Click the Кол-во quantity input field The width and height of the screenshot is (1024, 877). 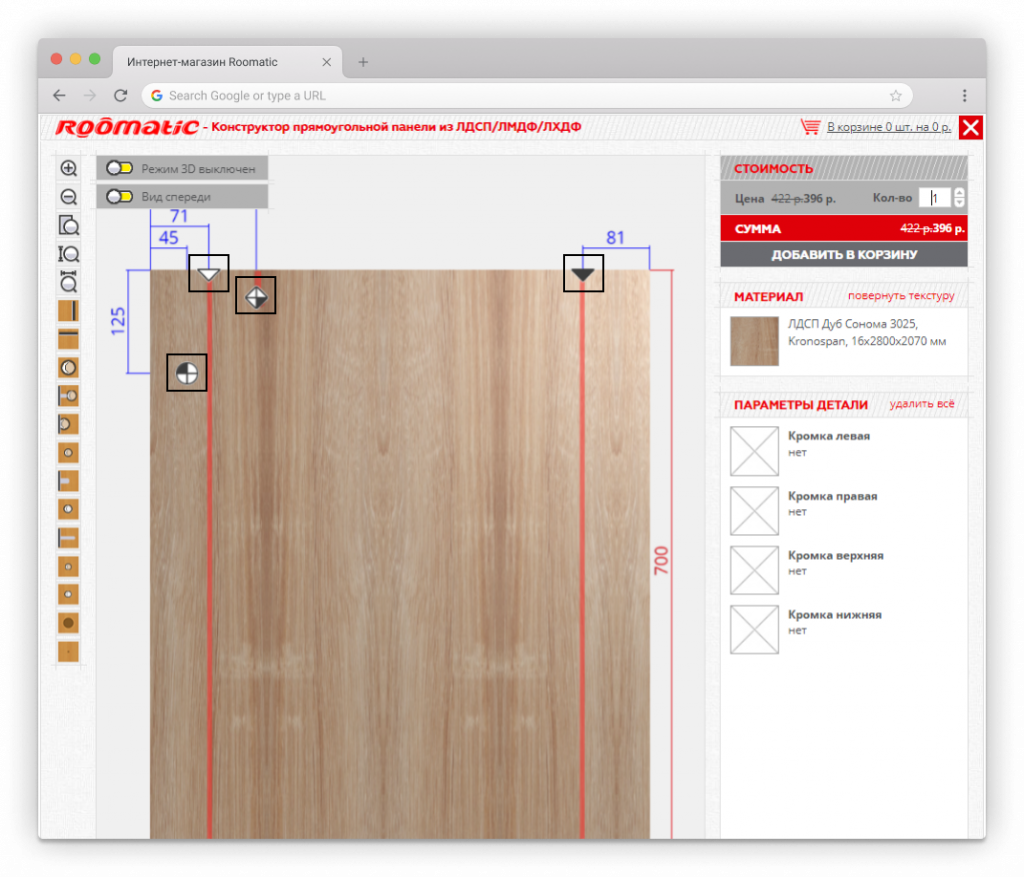(934, 198)
